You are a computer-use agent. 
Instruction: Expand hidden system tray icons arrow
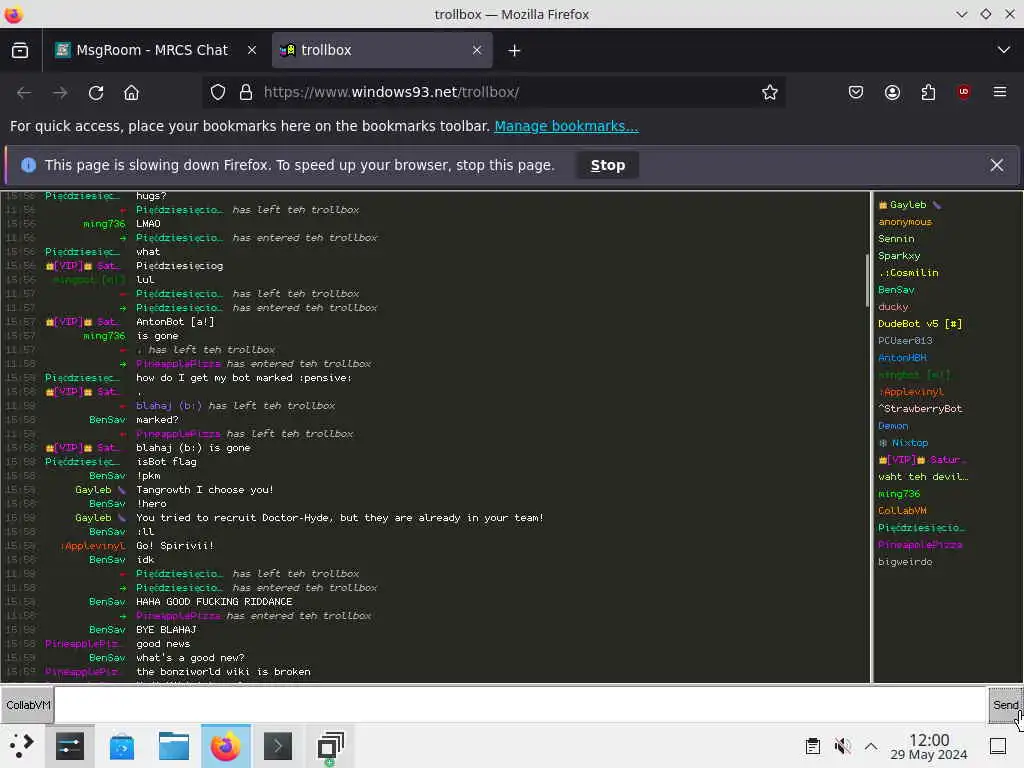tap(871, 746)
